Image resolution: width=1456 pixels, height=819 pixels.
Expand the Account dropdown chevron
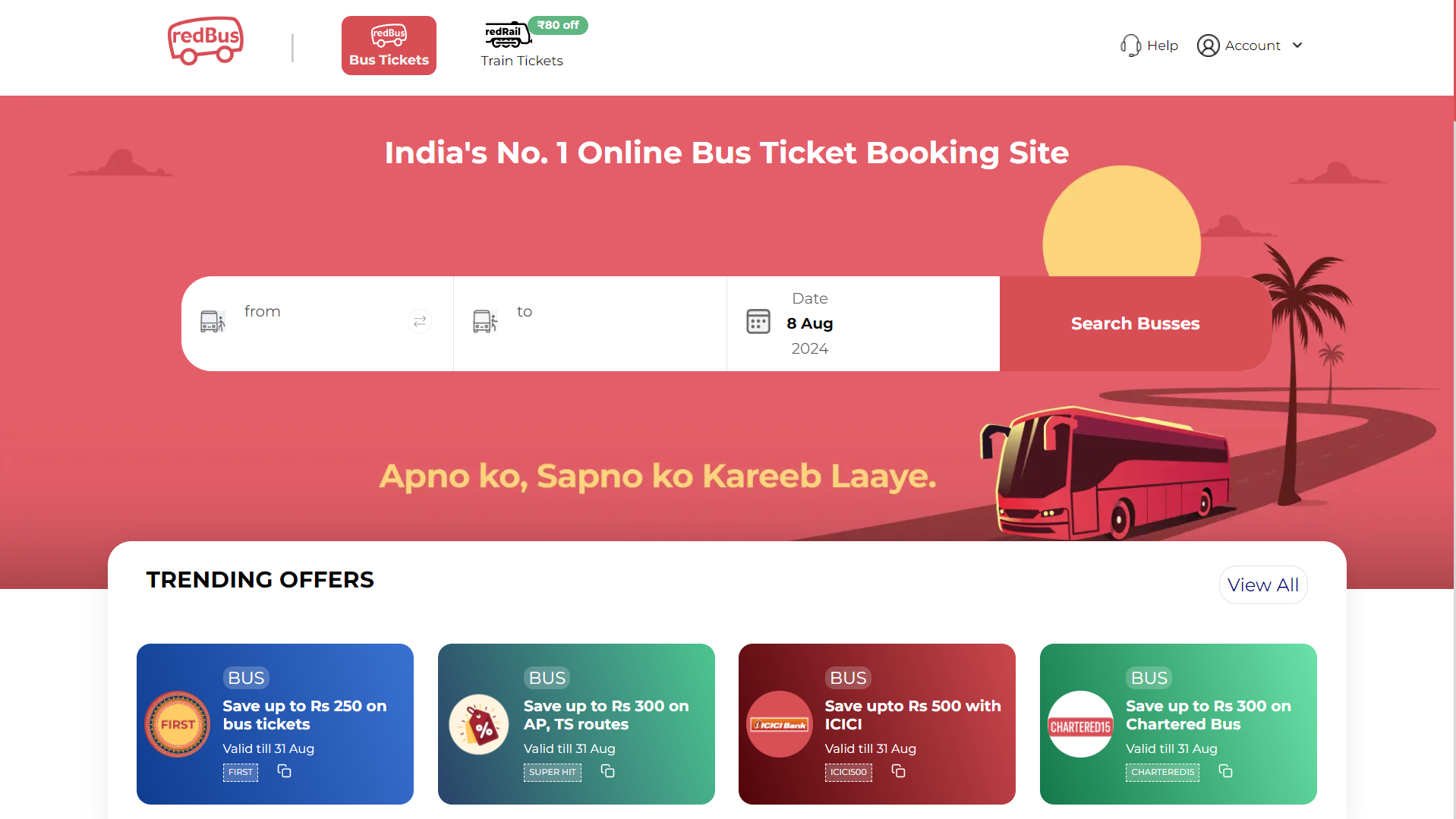pyautogui.click(x=1297, y=46)
